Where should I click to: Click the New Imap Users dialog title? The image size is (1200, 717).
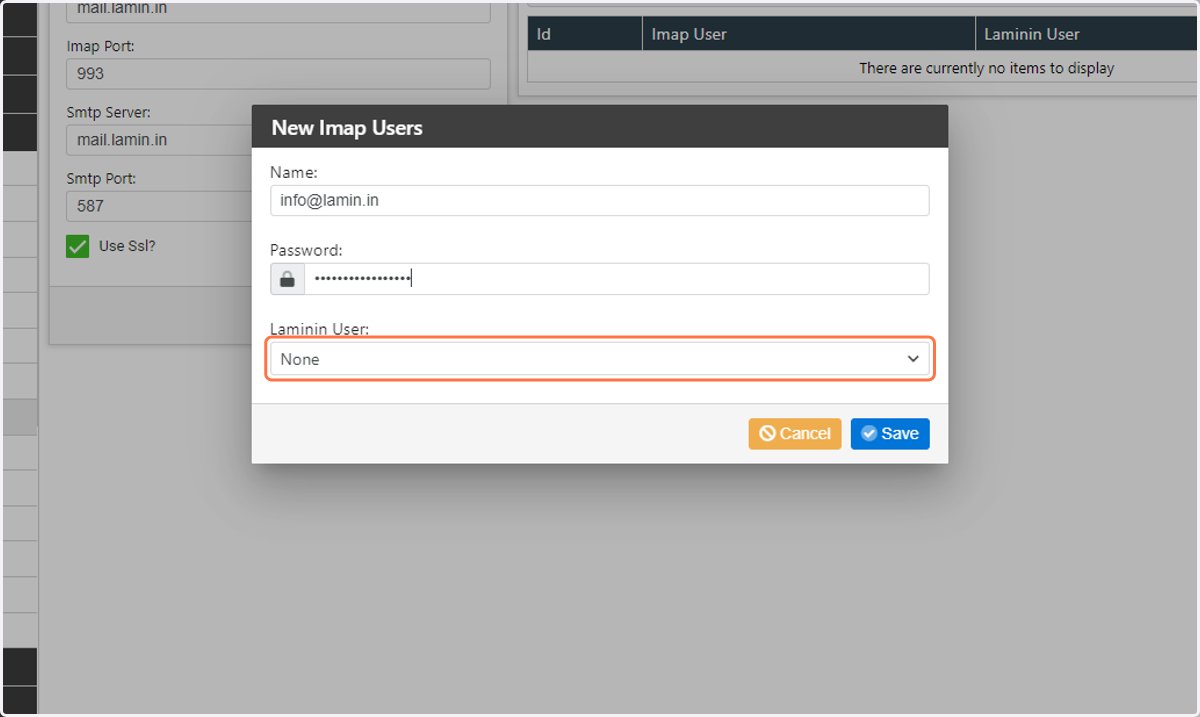click(347, 128)
